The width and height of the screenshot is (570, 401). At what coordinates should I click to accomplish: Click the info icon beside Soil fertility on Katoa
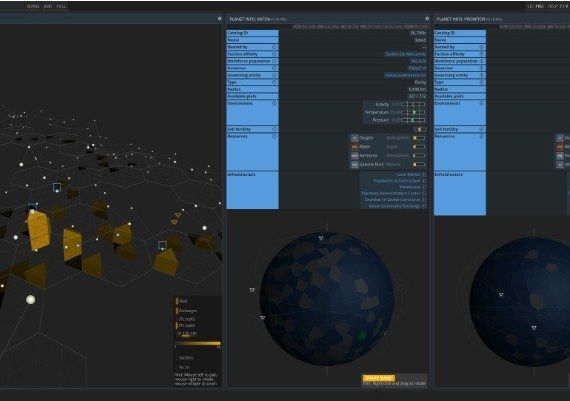[x=274, y=129]
